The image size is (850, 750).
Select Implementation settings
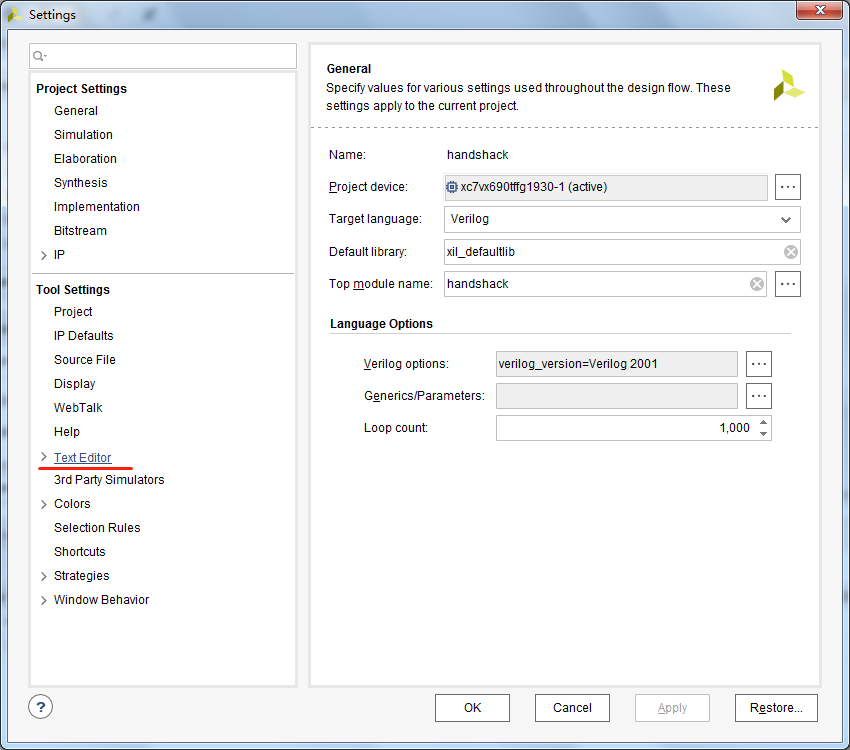97,206
